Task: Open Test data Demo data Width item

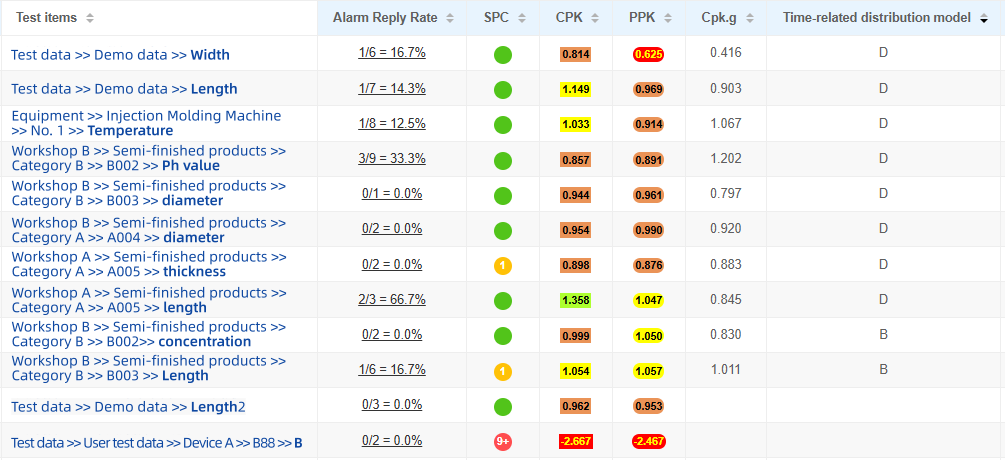Action: coord(120,55)
